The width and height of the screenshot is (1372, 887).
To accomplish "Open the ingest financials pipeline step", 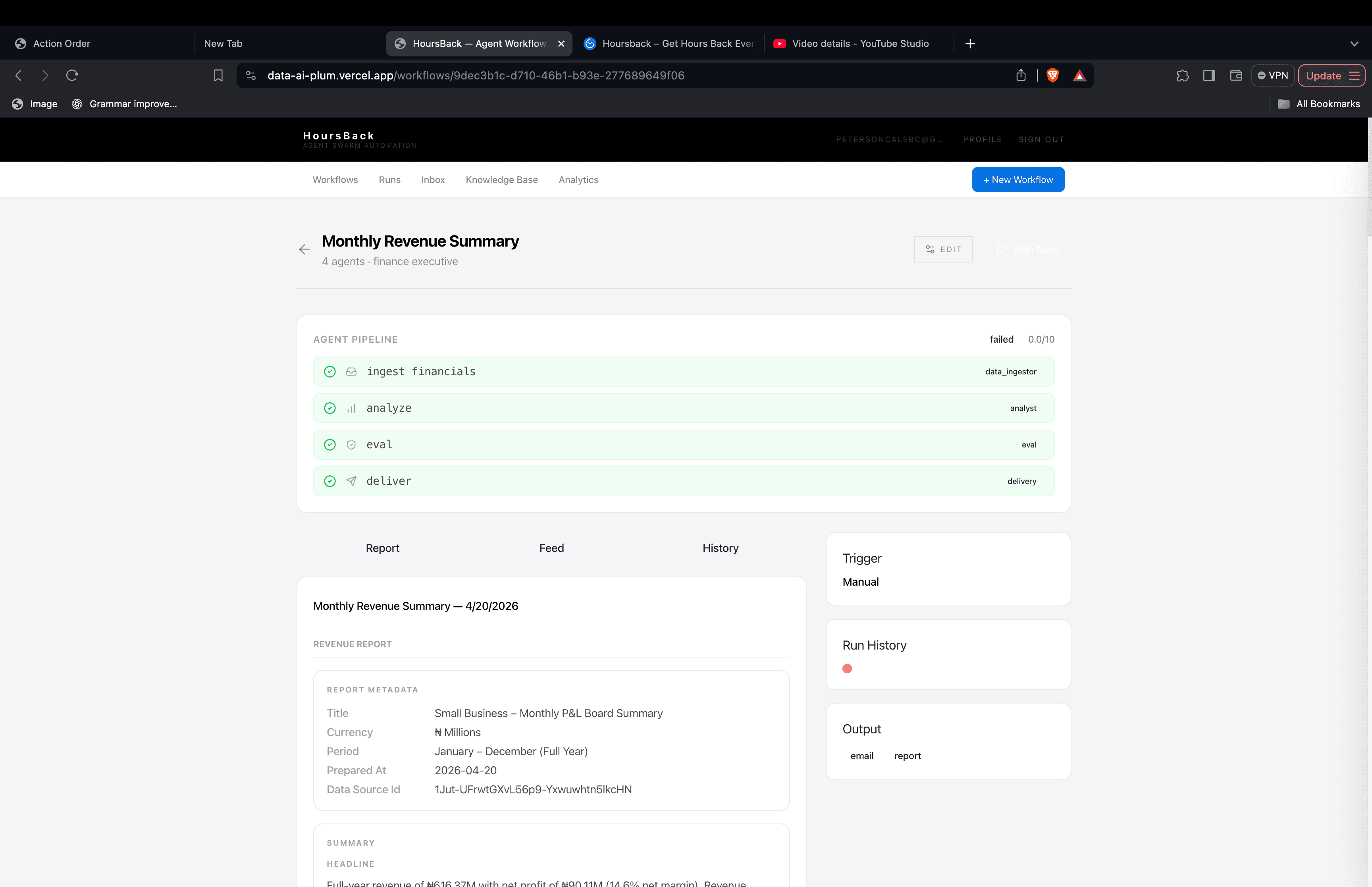I will [x=683, y=372].
